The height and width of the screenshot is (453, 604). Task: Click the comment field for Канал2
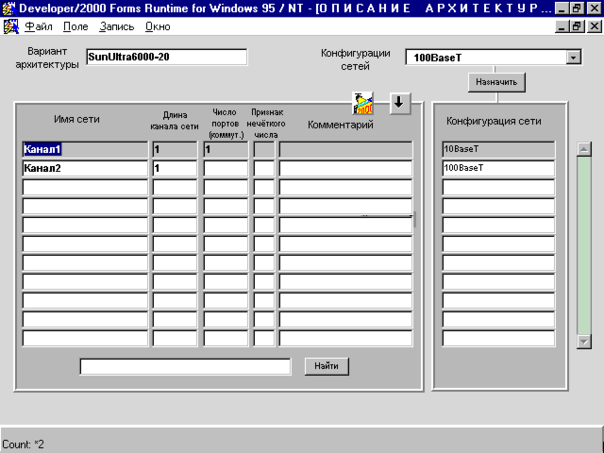346,168
